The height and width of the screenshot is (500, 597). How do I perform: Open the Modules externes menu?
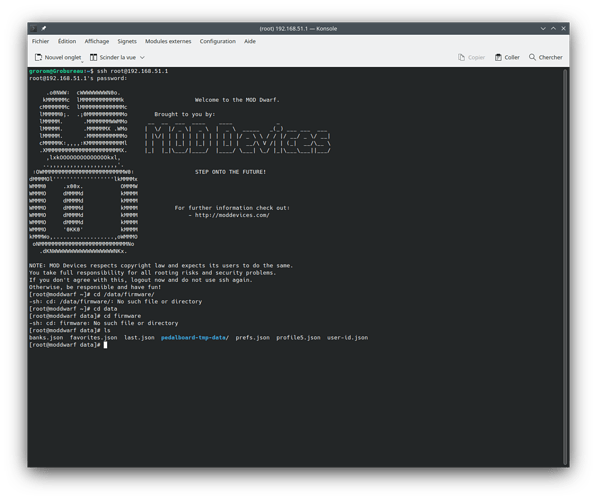tap(168, 41)
